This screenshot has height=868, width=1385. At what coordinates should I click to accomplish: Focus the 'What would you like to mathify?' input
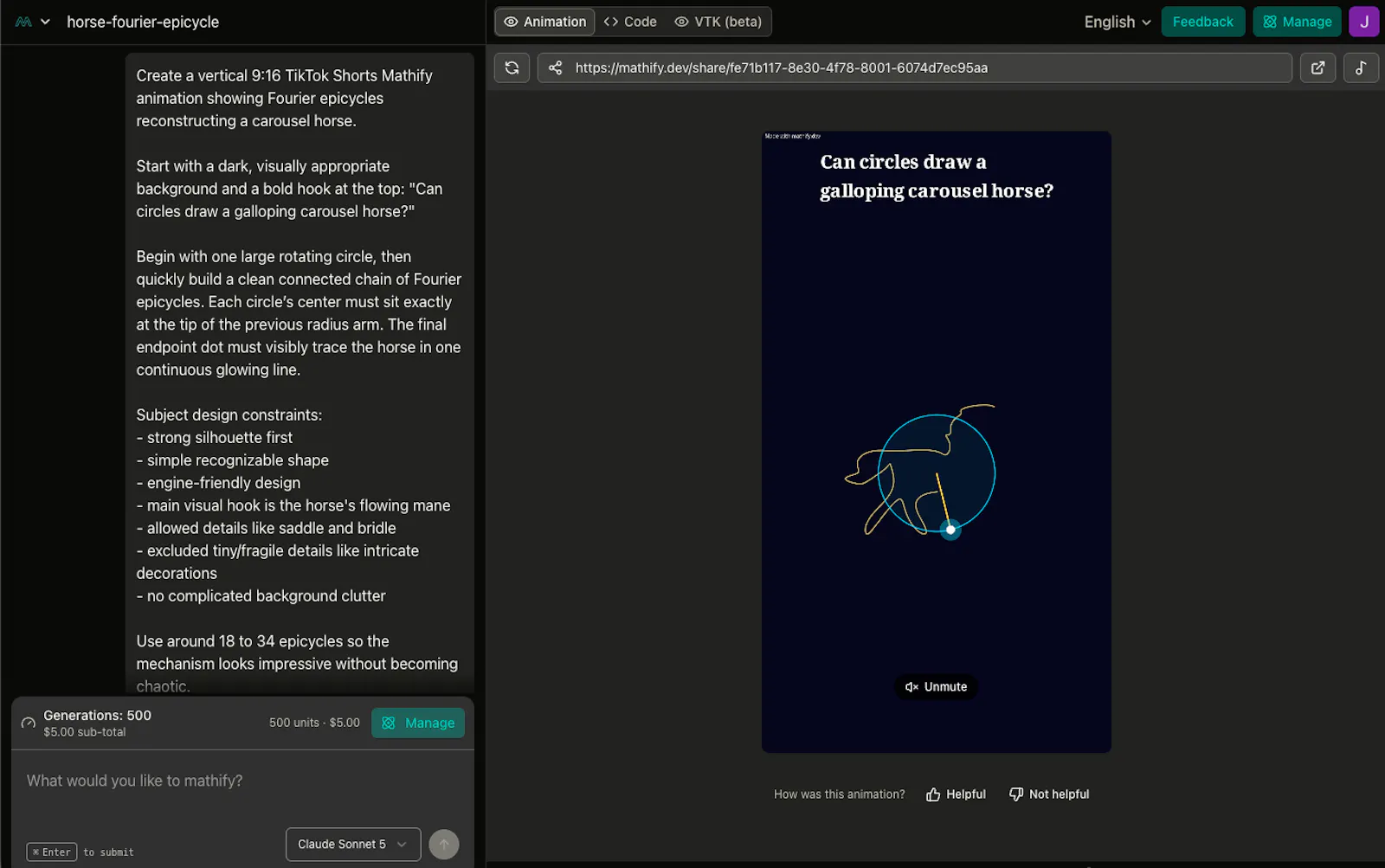point(242,781)
